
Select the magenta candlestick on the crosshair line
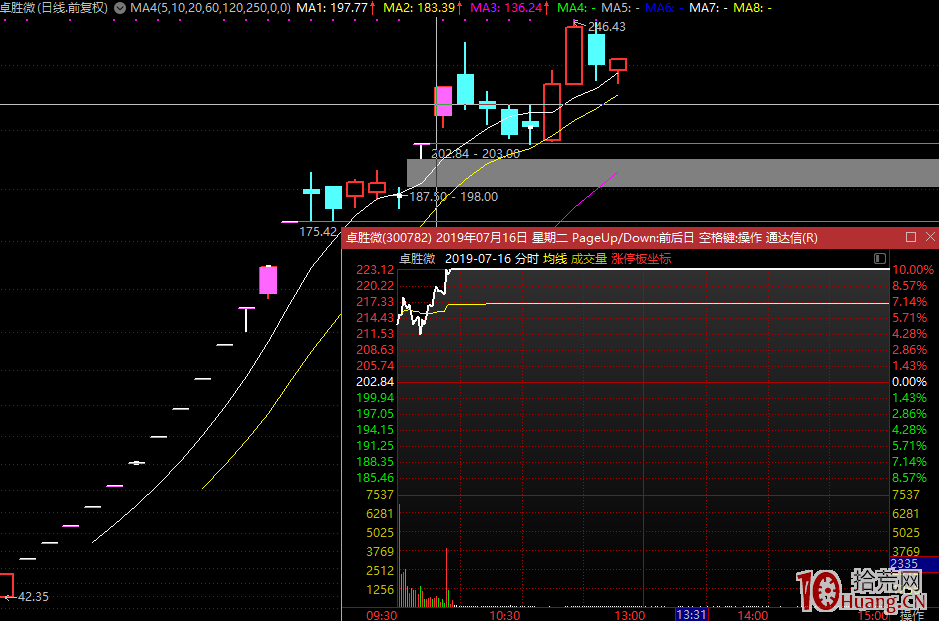point(443,102)
